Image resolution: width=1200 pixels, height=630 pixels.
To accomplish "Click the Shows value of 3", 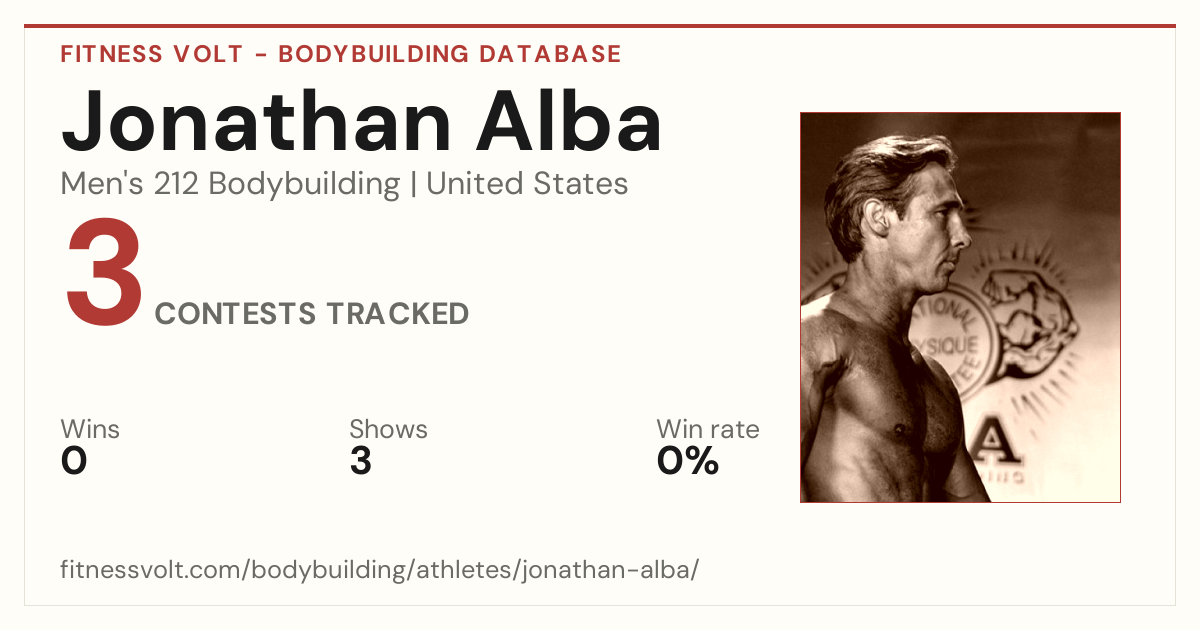I will coord(361,461).
